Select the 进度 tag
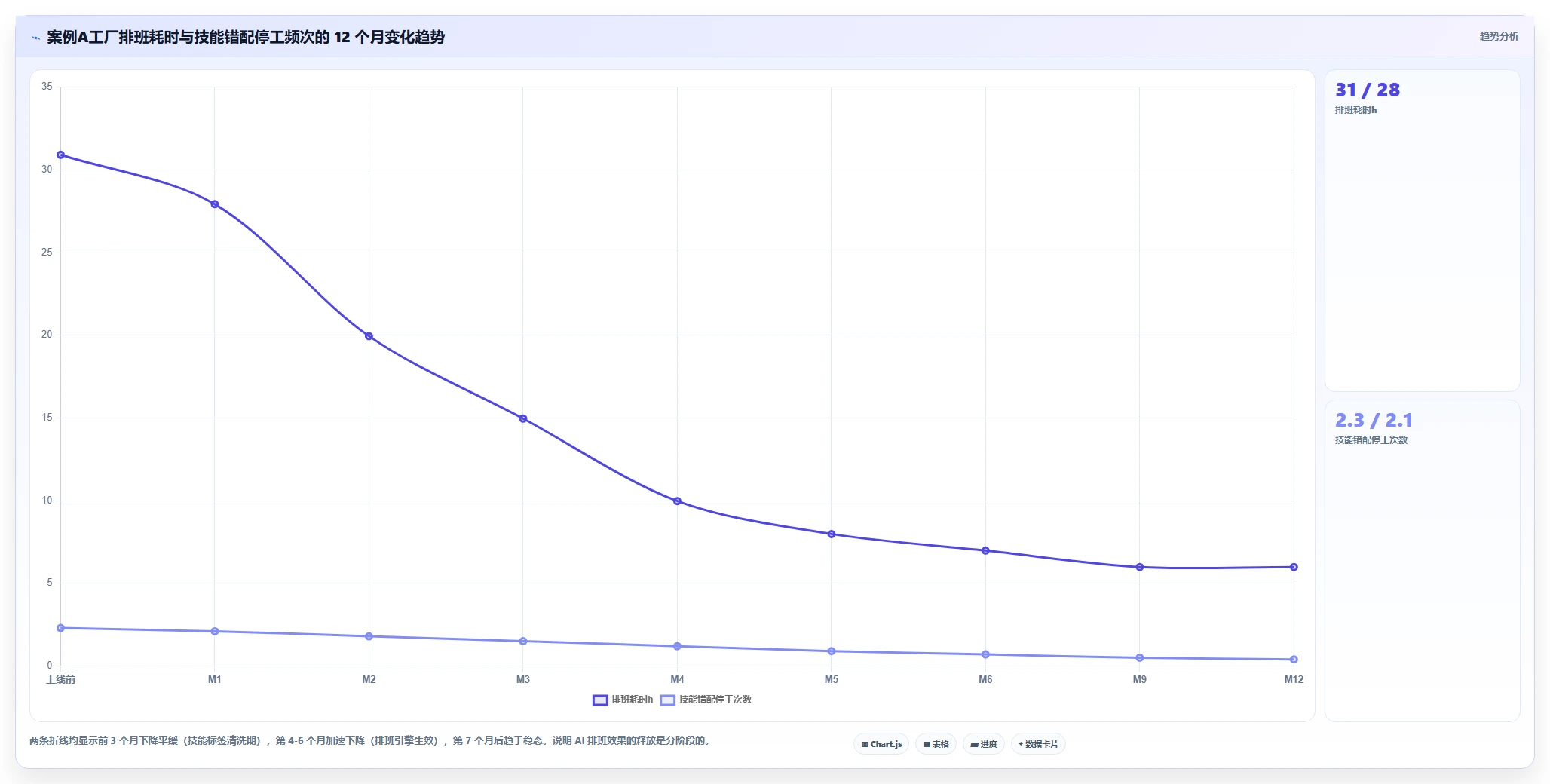The height and width of the screenshot is (784, 1550). pos(983,744)
